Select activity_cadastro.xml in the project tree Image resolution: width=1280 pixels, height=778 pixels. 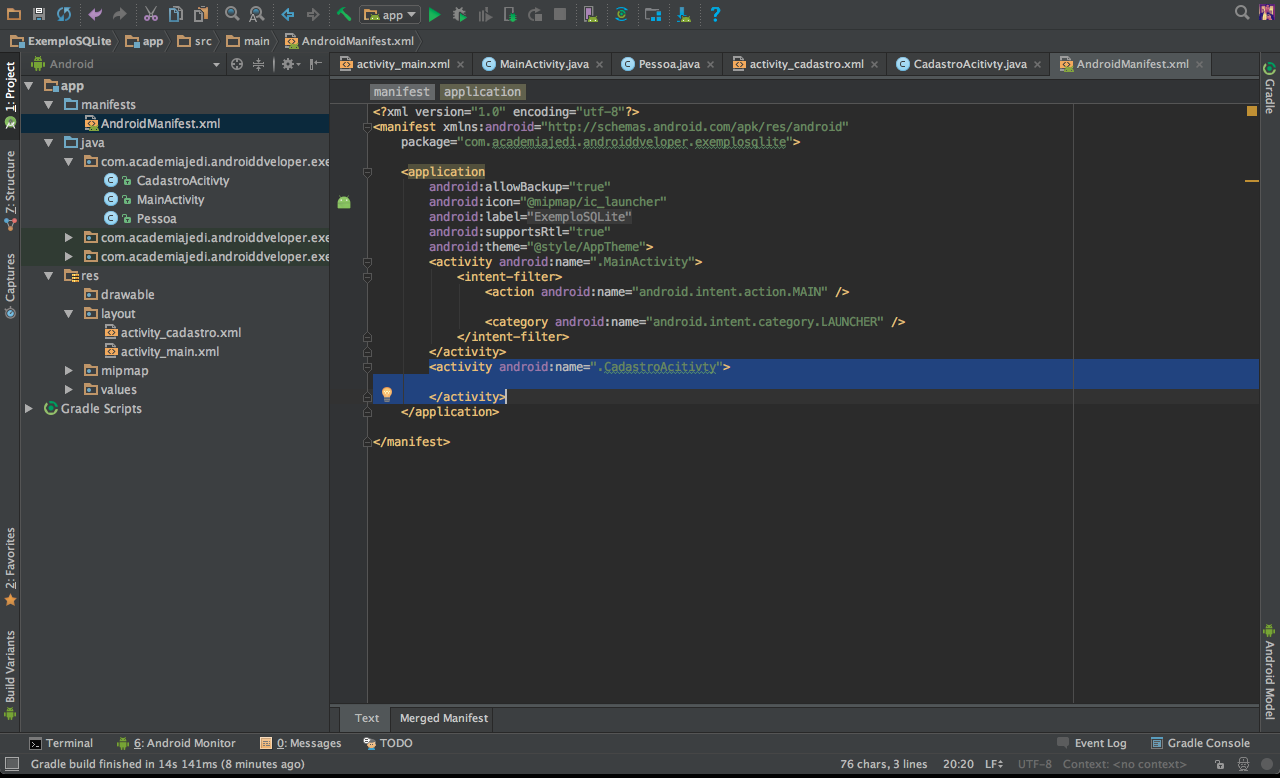180,333
